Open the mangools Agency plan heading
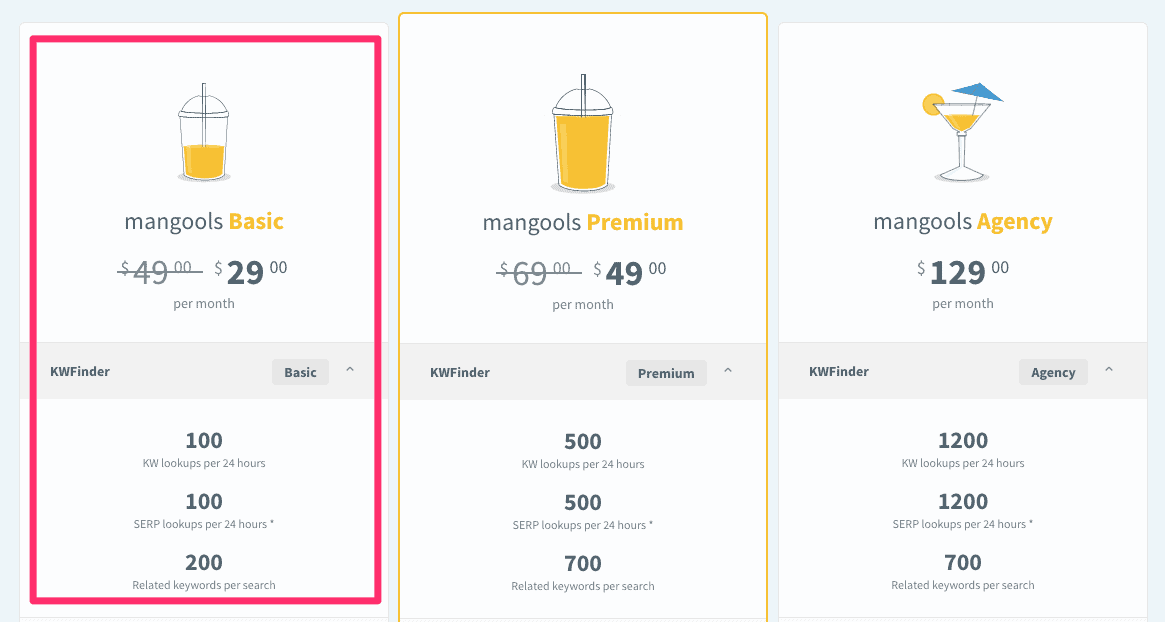 962,221
